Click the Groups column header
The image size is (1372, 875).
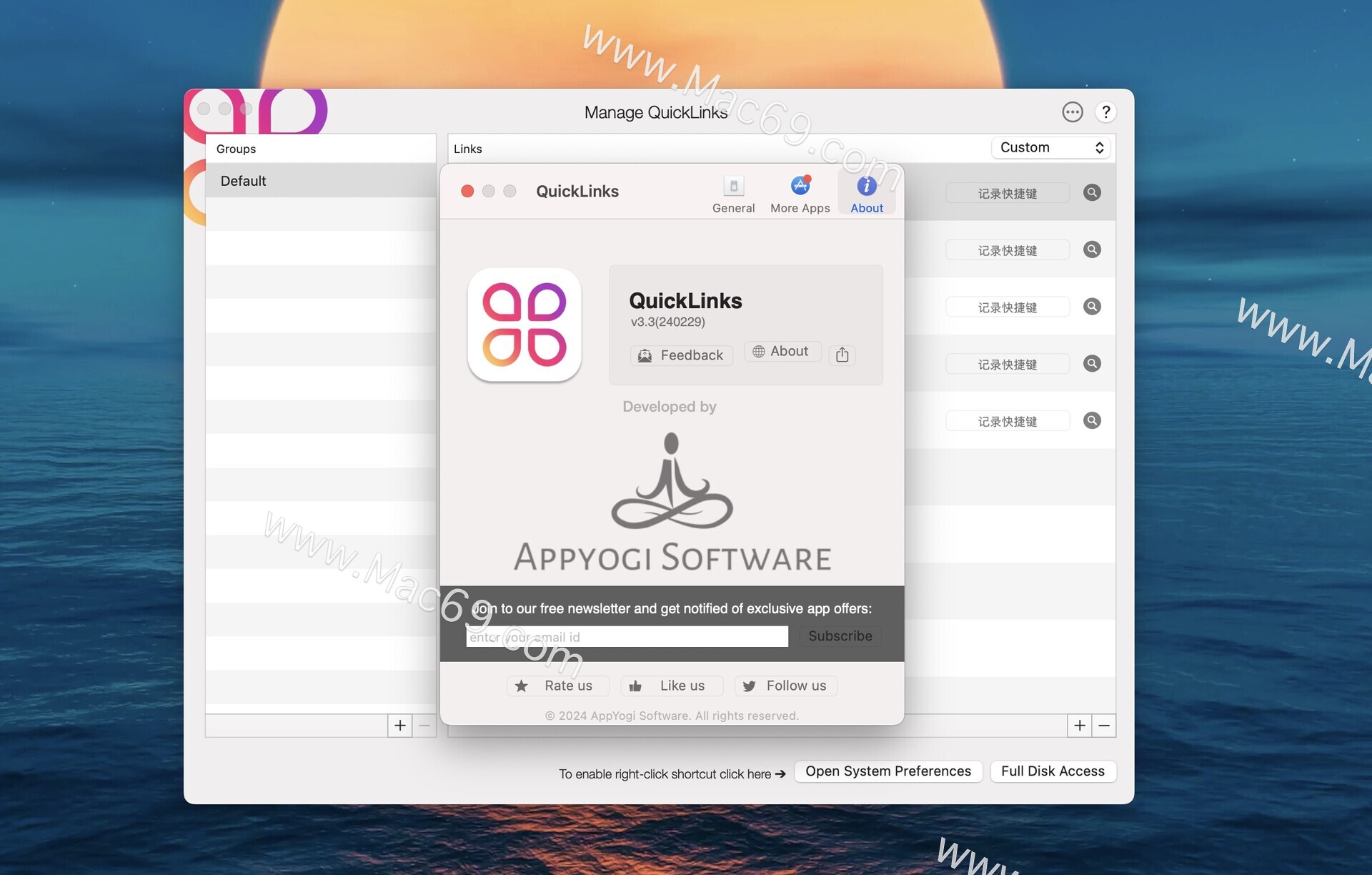pyautogui.click(x=236, y=149)
